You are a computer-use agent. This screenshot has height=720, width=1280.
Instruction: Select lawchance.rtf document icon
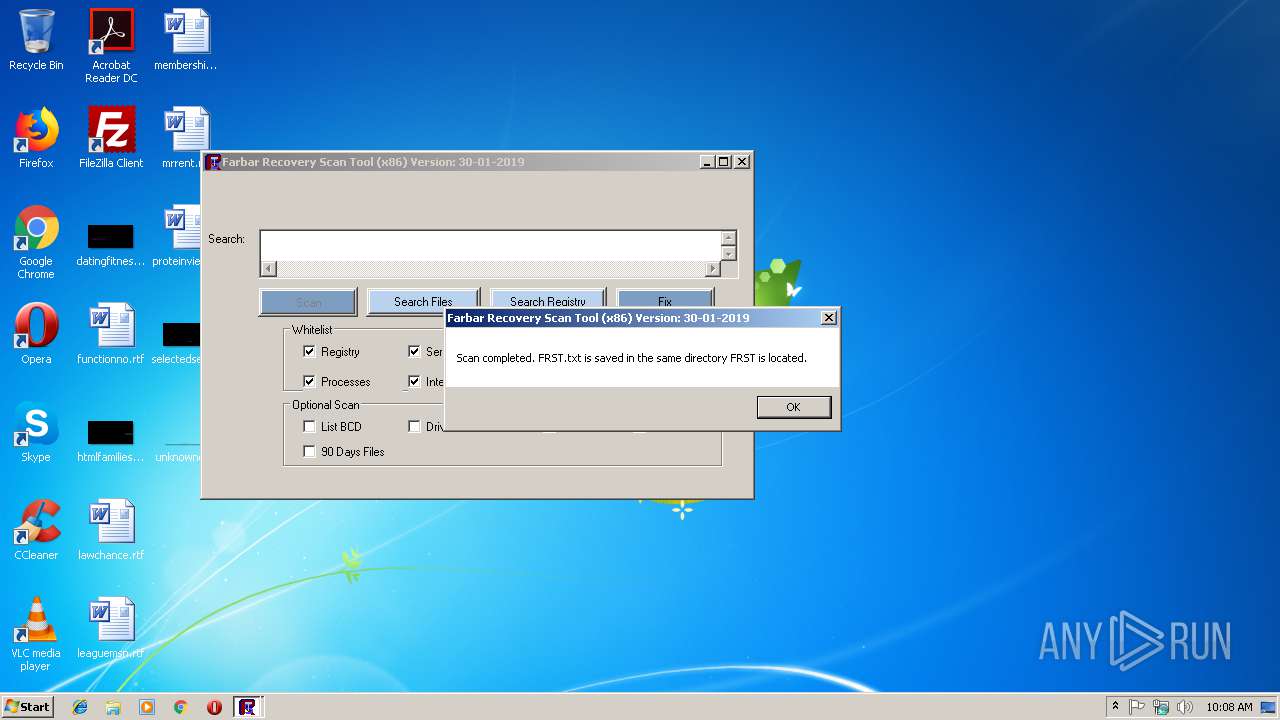click(111, 530)
